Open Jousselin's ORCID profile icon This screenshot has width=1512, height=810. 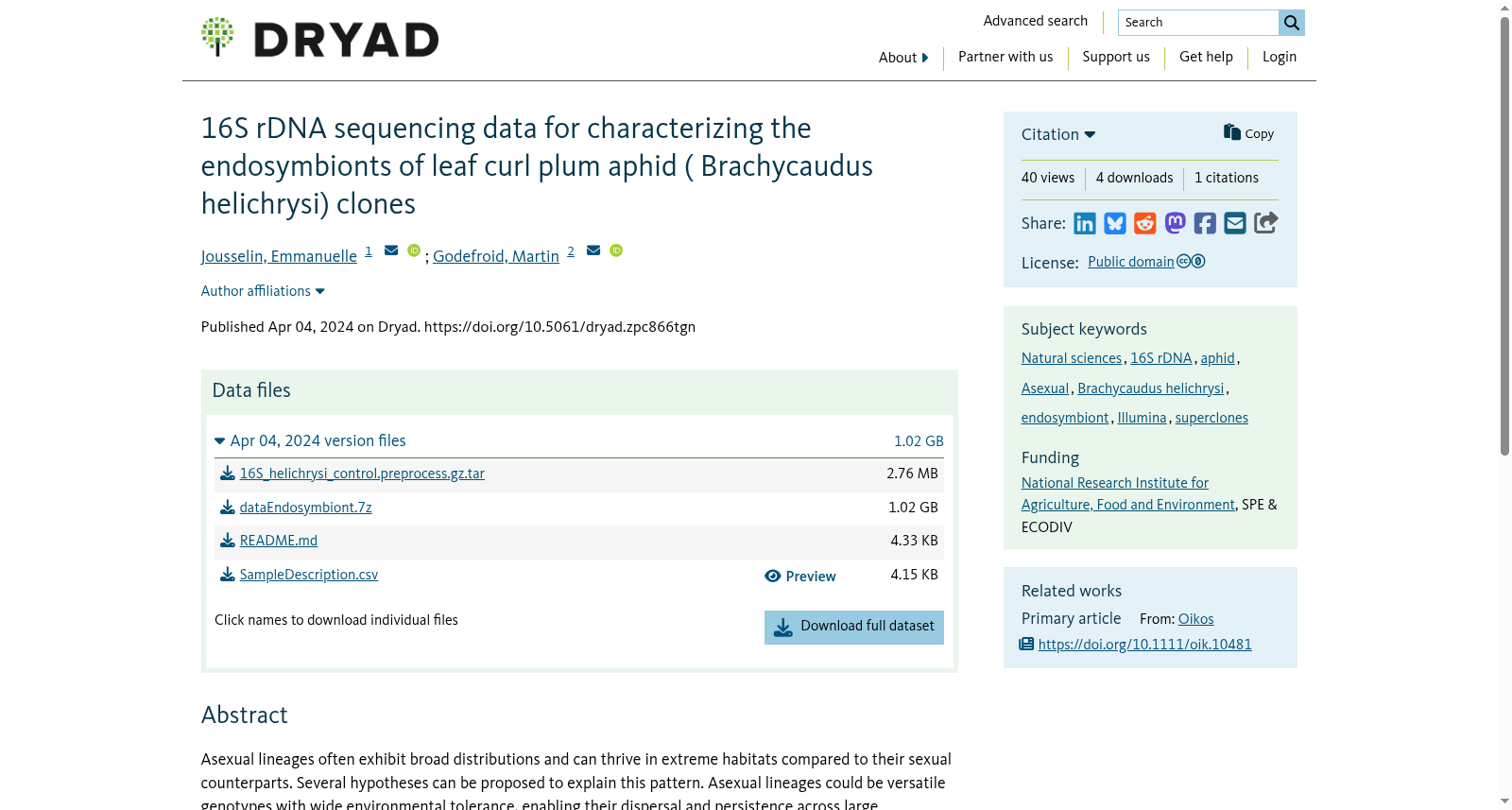coord(414,250)
